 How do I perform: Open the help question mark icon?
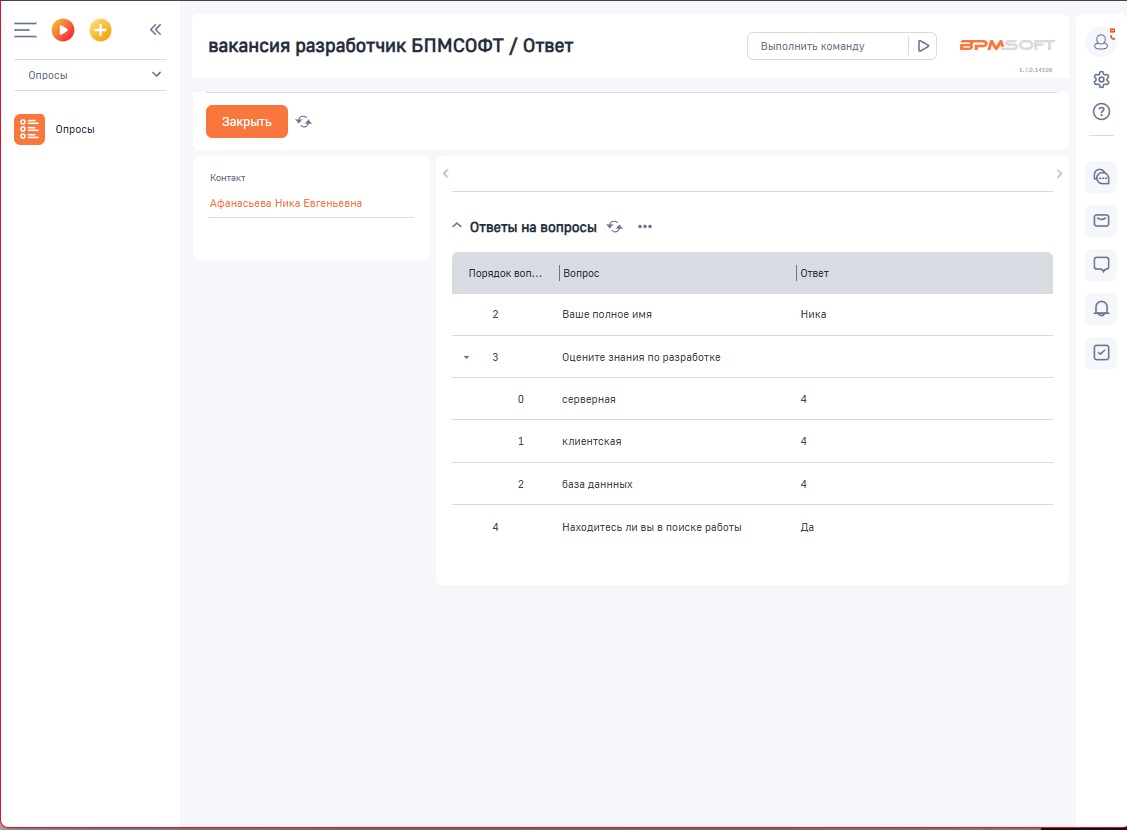[1101, 111]
